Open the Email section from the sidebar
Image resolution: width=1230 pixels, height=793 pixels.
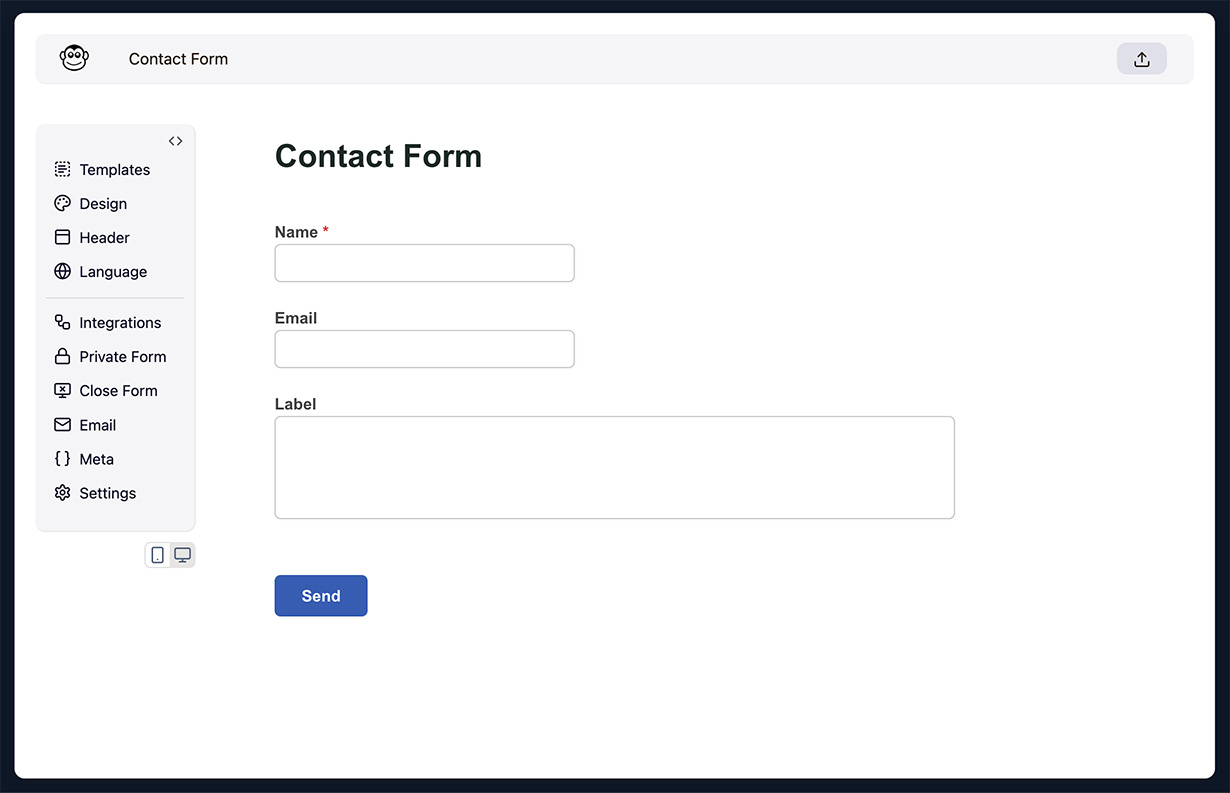(97, 424)
